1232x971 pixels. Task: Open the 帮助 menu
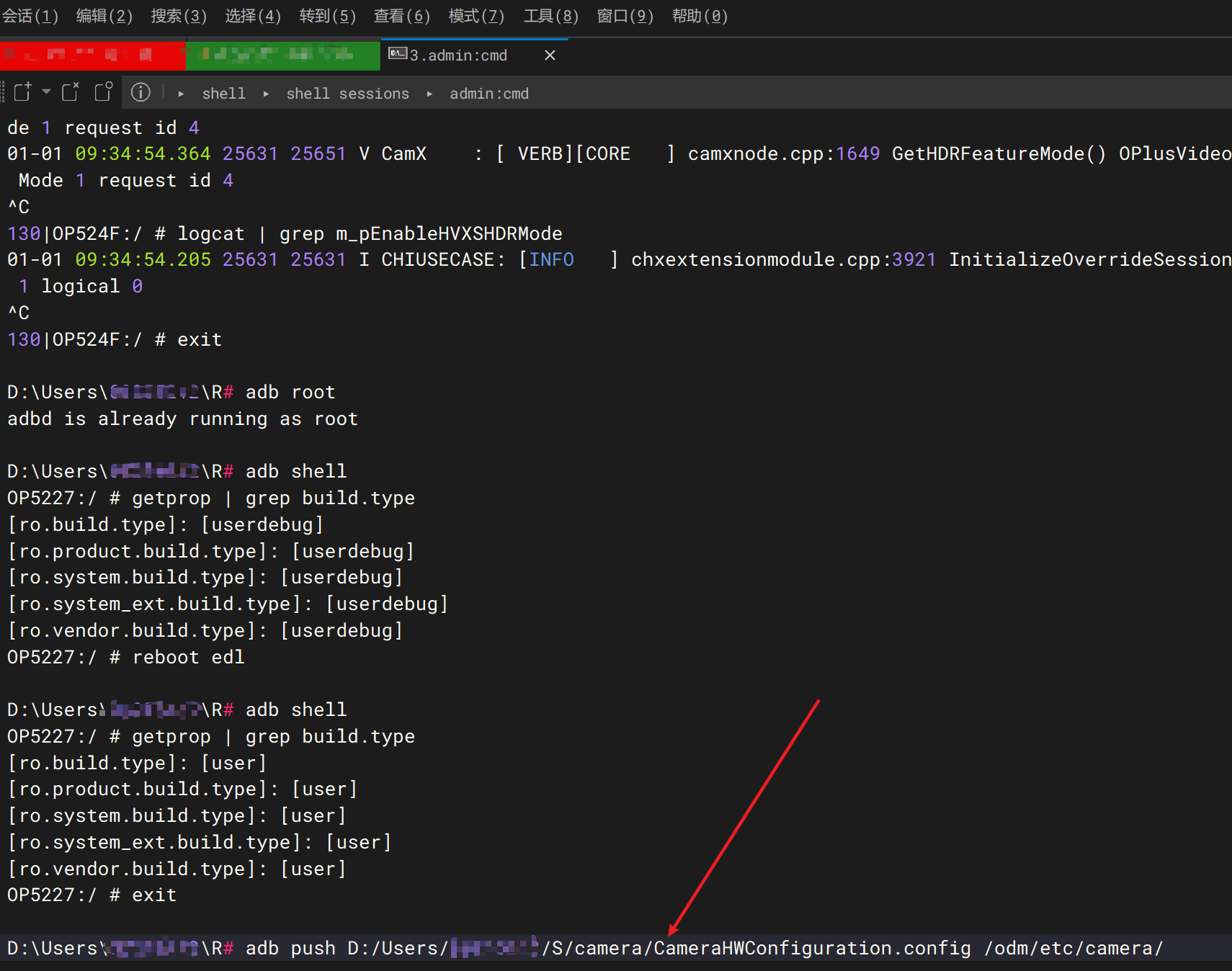(699, 16)
